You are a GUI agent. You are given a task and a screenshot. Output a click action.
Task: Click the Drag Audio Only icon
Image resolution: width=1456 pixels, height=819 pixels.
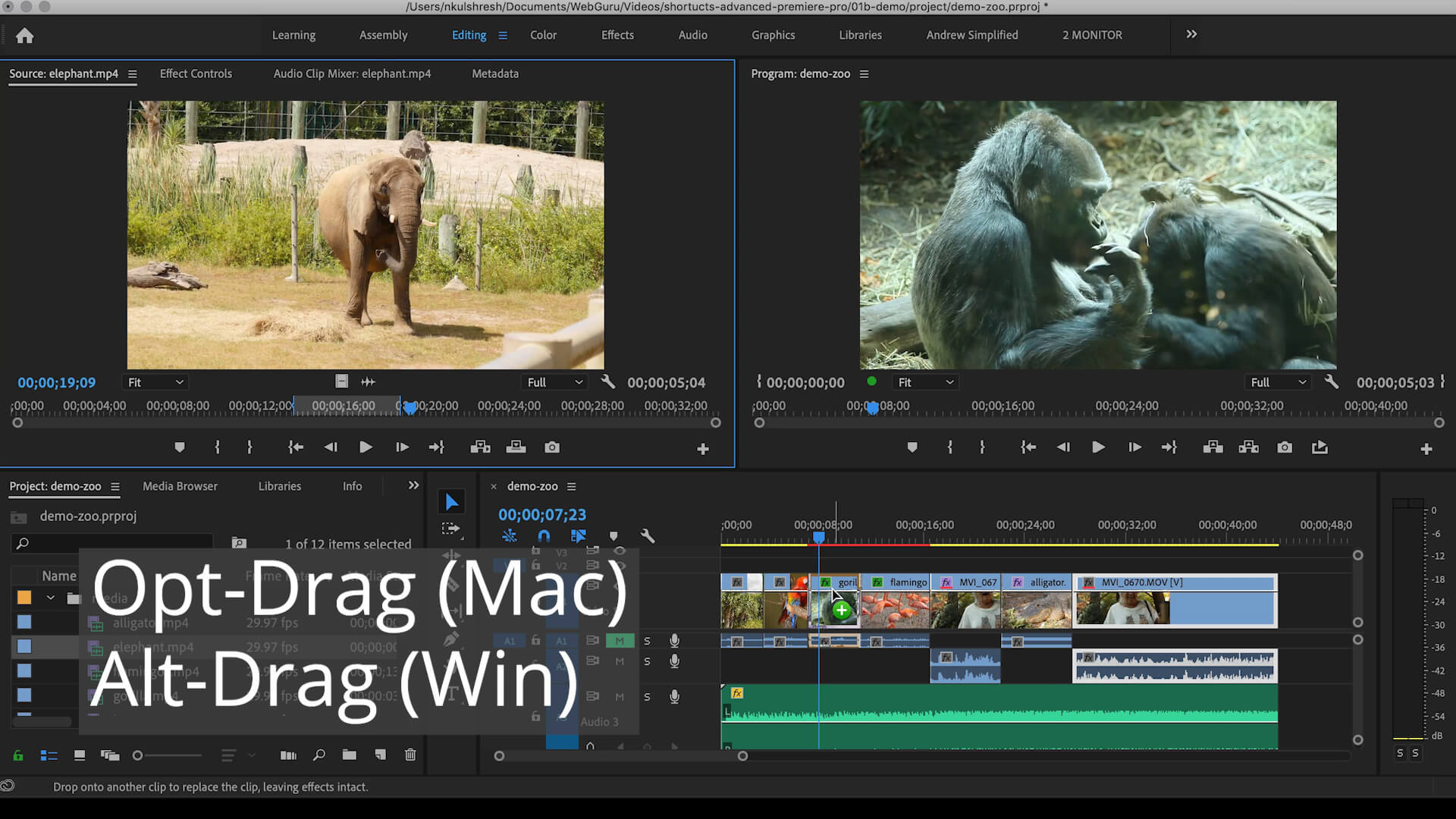click(369, 381)
